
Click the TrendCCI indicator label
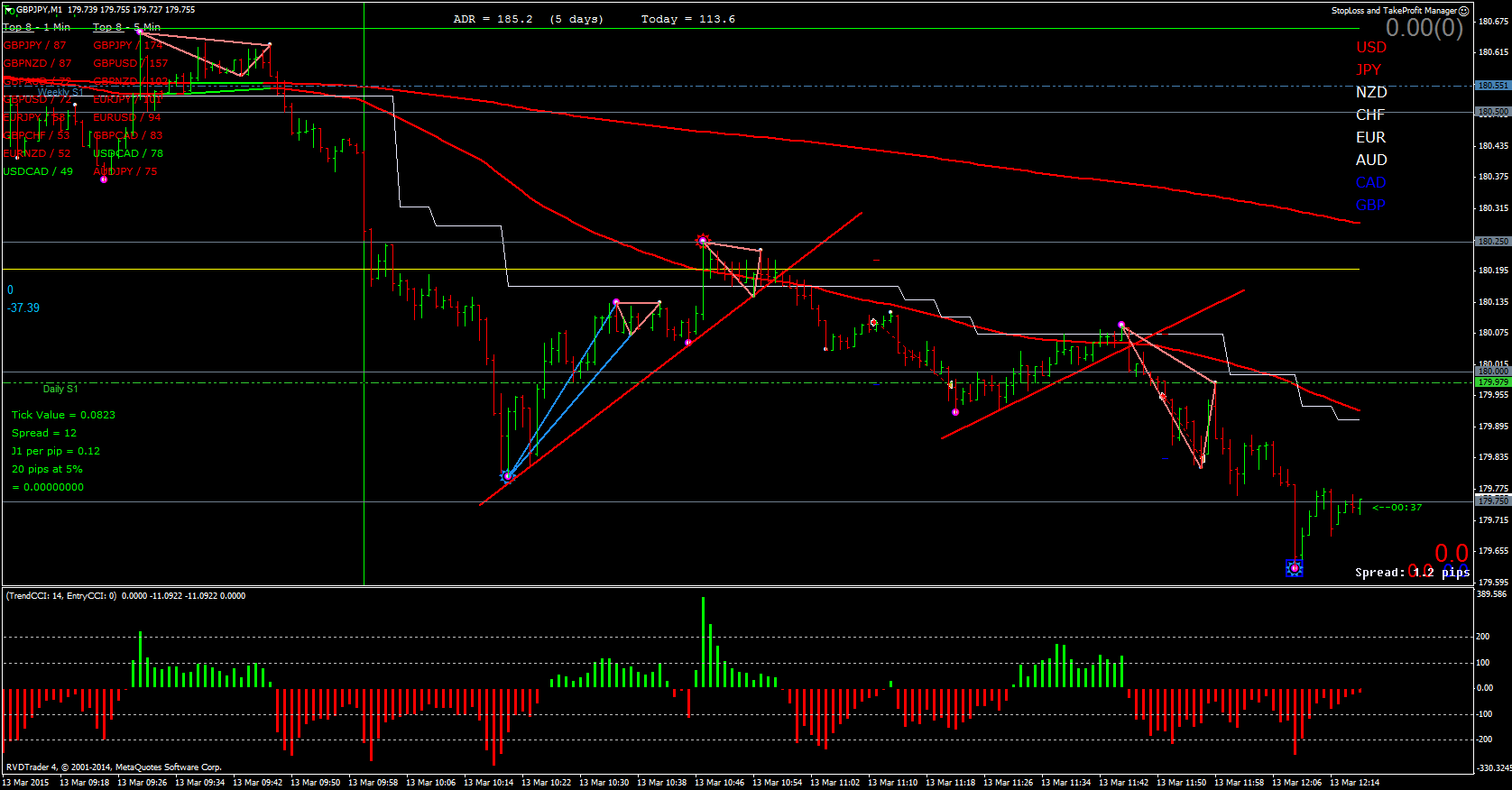point(125,595)
